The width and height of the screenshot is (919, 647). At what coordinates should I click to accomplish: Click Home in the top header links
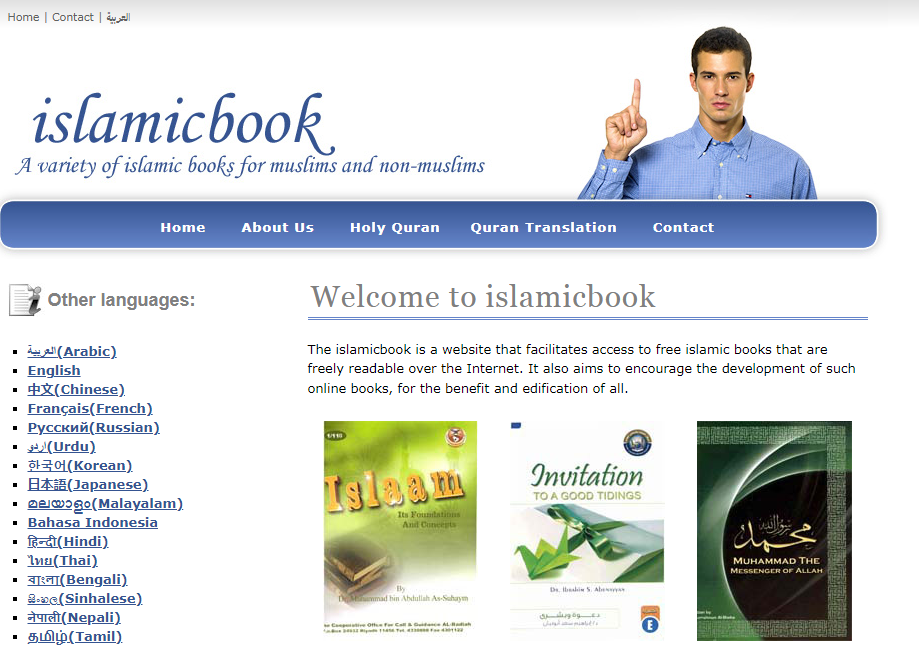click(x=22, y=16)
